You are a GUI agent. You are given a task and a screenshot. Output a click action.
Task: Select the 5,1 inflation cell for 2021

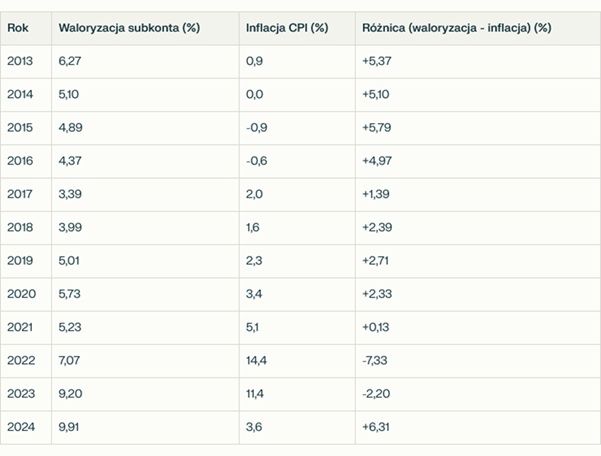point(254,327)
